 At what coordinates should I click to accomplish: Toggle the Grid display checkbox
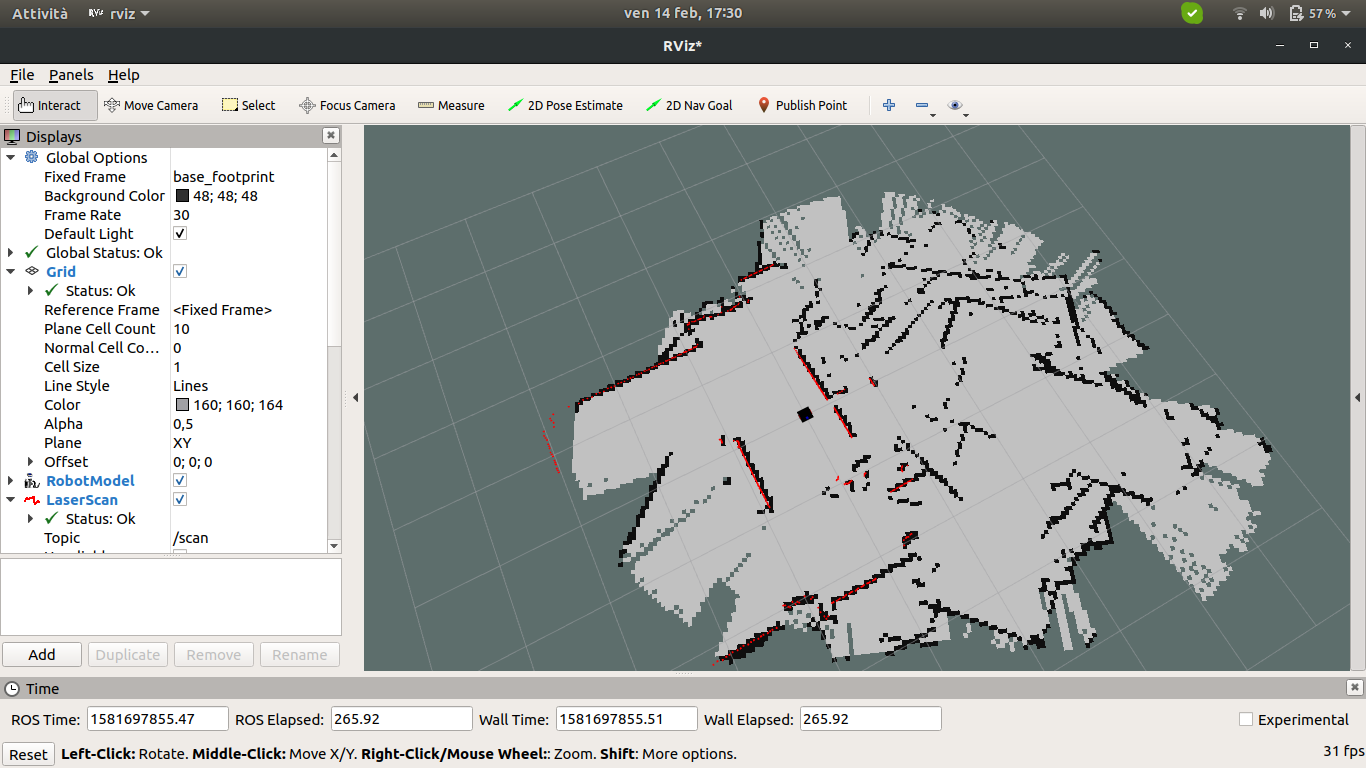click(180, 271)
